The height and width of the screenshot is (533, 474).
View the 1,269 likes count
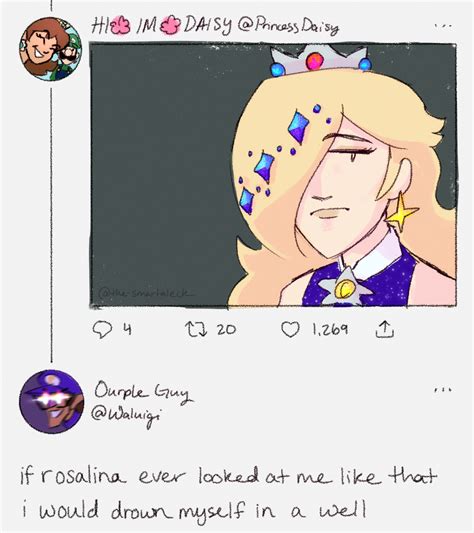(x=330, y=329)
